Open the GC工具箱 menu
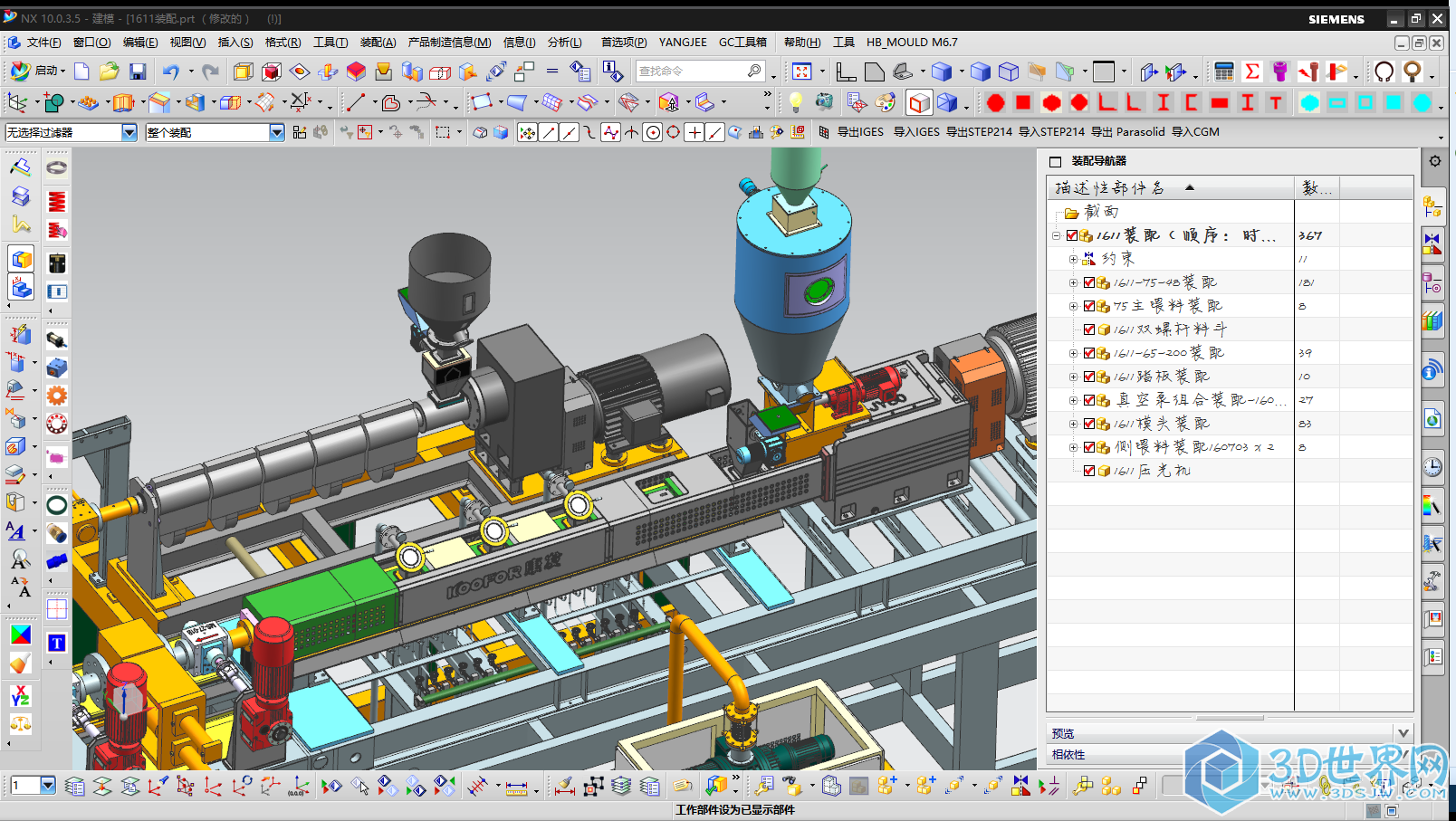The width and height of the screenshot is (1456, 821). tap(742, 43)
